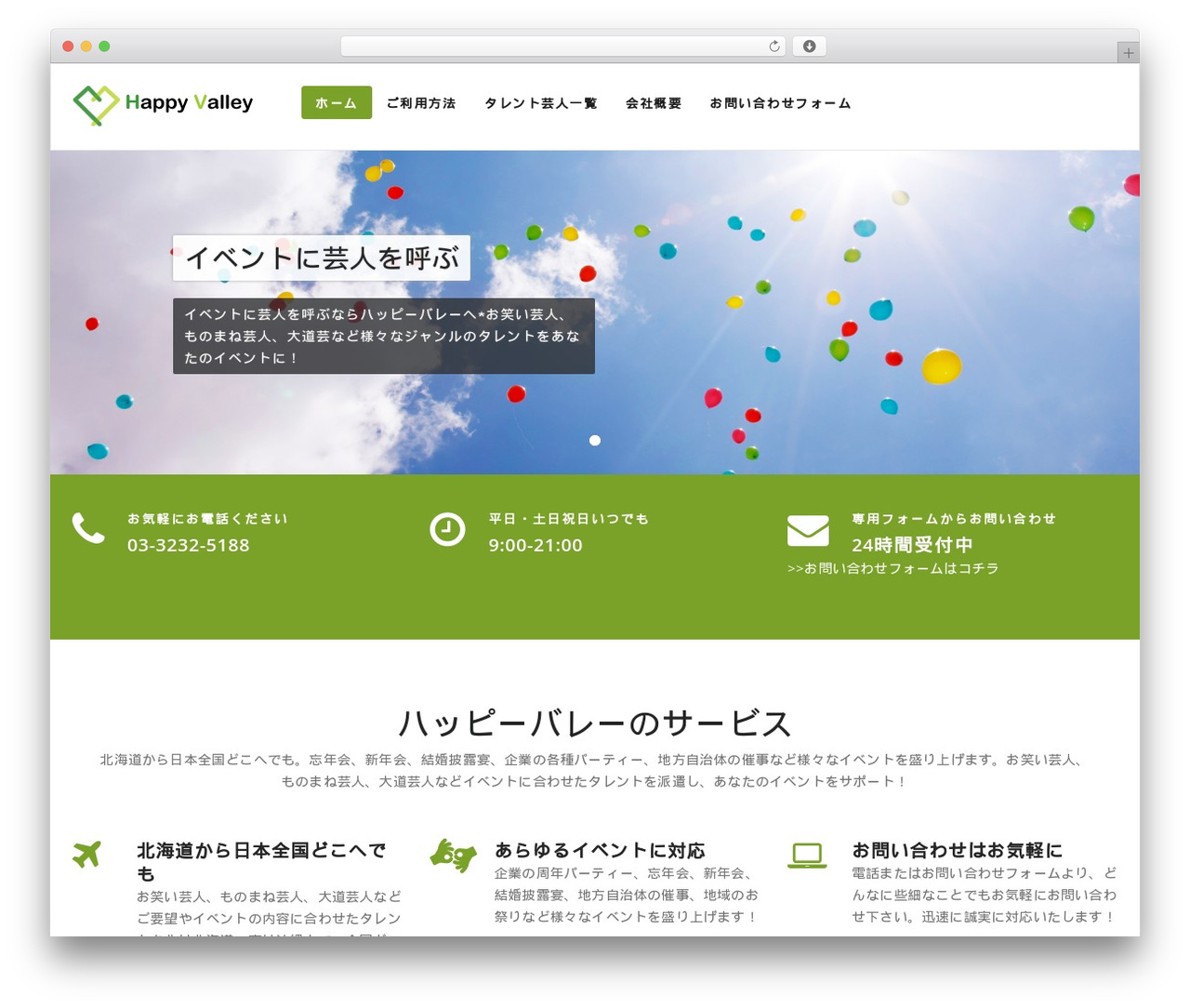Click the 平日・土日祝日いつでも heading
The width and height of the screenshot is (1190, 1008).
(569, 519)
